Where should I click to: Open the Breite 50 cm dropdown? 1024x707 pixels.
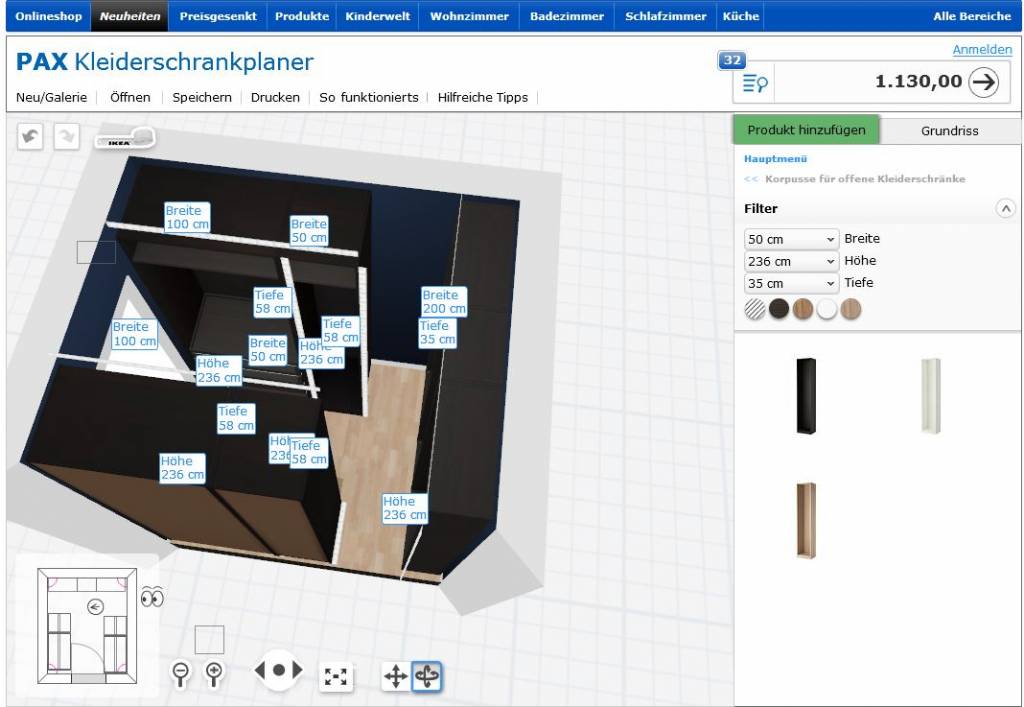coord(792,240)
